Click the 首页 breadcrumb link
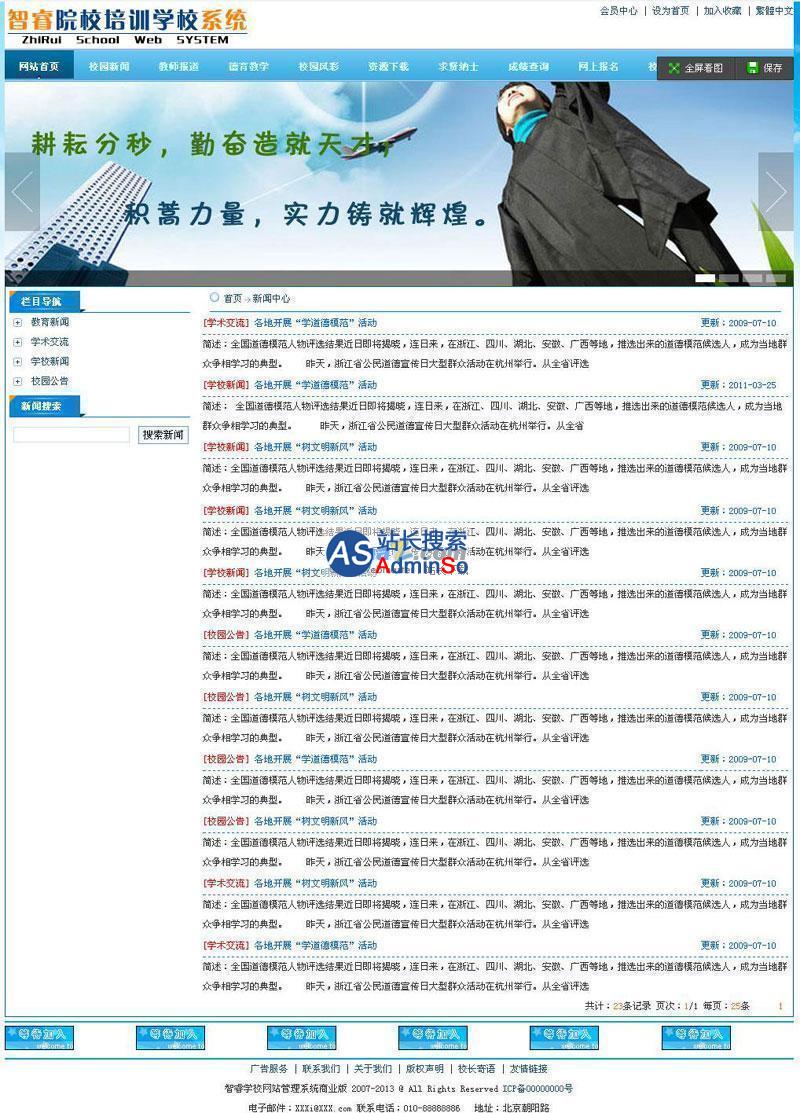This screenshot has width=800, height=1113. pyautogui.click(x=233, y=299)
